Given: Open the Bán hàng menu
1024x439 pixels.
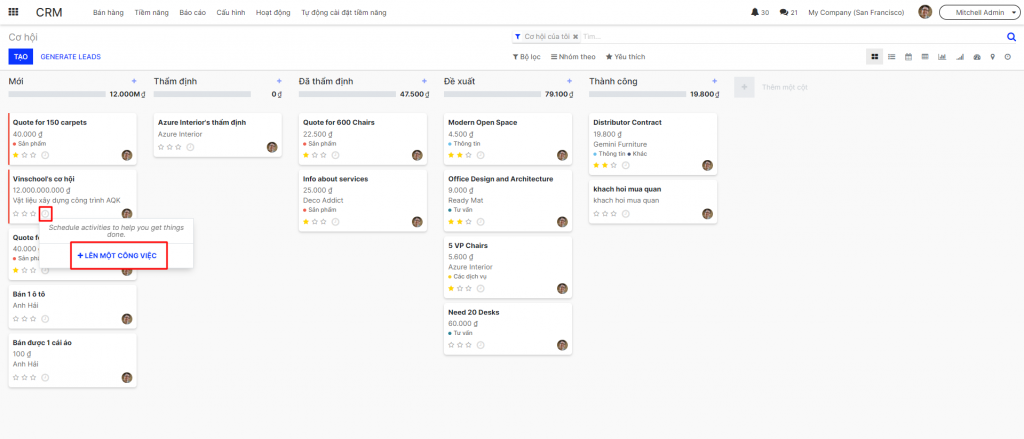Looking at the screenshot, I should [x=108, y=12].
